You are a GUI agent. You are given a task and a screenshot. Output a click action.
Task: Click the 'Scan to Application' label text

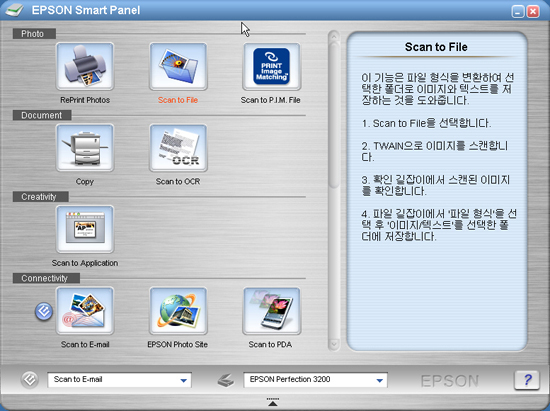(85, 263)
